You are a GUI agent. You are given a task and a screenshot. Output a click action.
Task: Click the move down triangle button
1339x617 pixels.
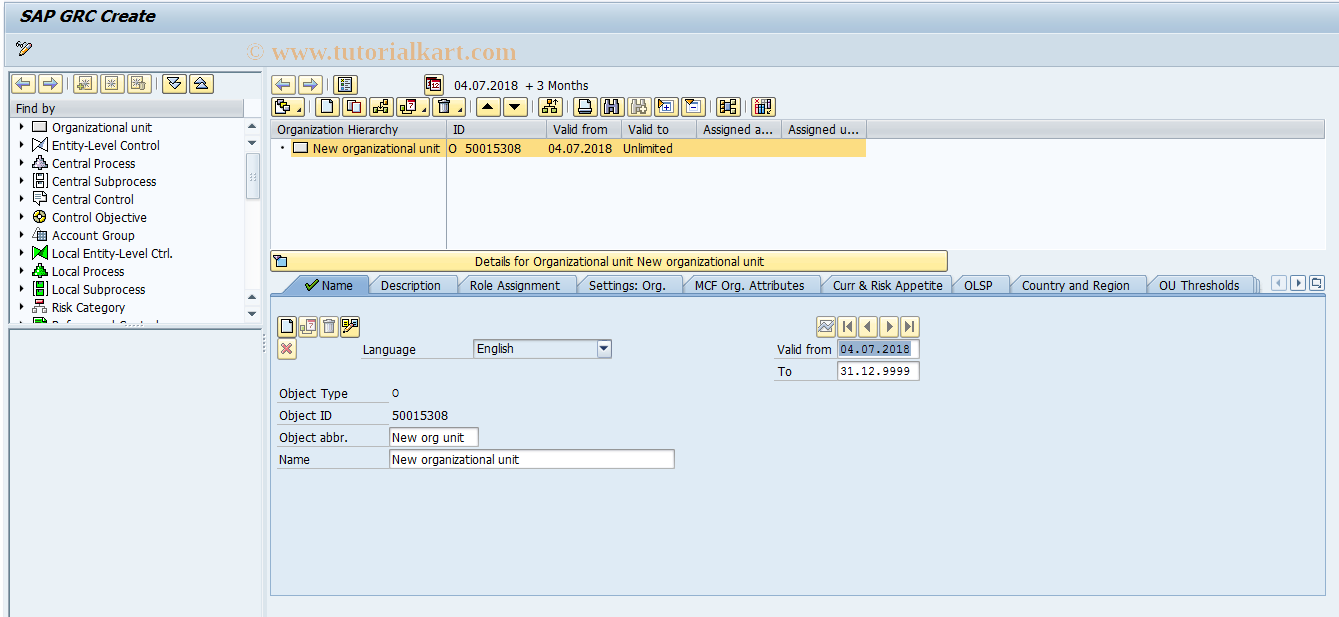coord(515,107)
